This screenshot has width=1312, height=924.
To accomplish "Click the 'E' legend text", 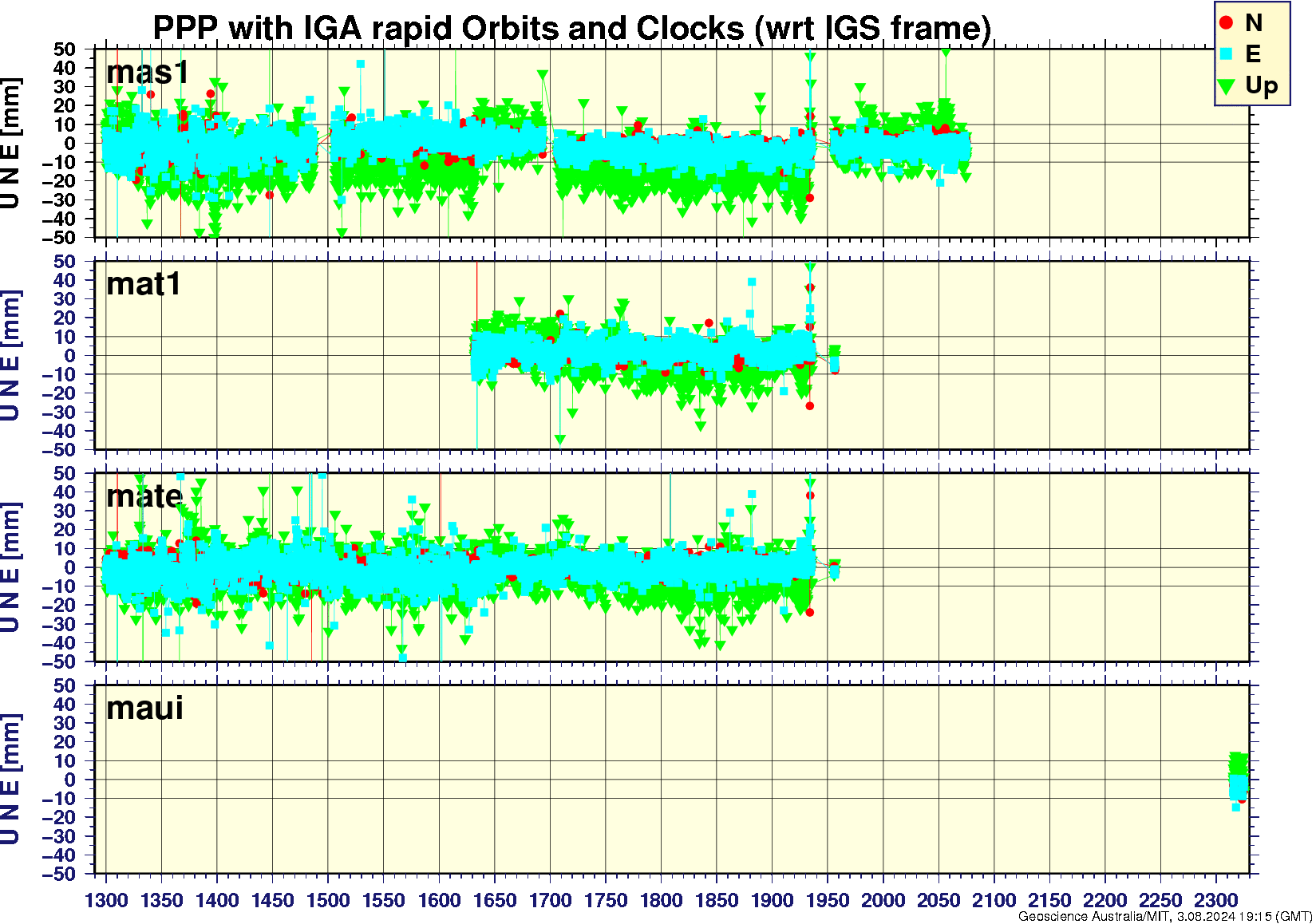I will pyautogui.click(x=1253, y=54).
